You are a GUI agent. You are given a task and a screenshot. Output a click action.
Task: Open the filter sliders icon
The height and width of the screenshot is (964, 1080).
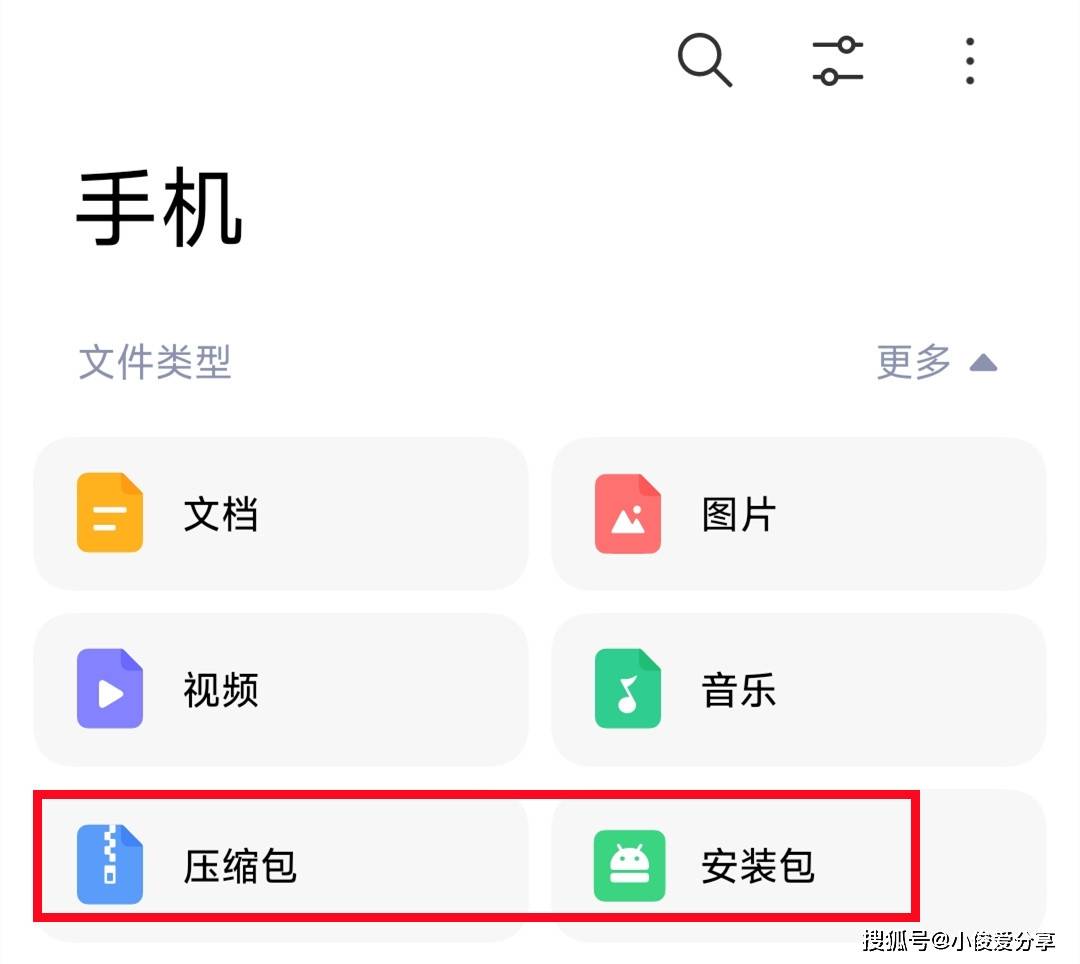pyautogui.click(x=838, y=61)
